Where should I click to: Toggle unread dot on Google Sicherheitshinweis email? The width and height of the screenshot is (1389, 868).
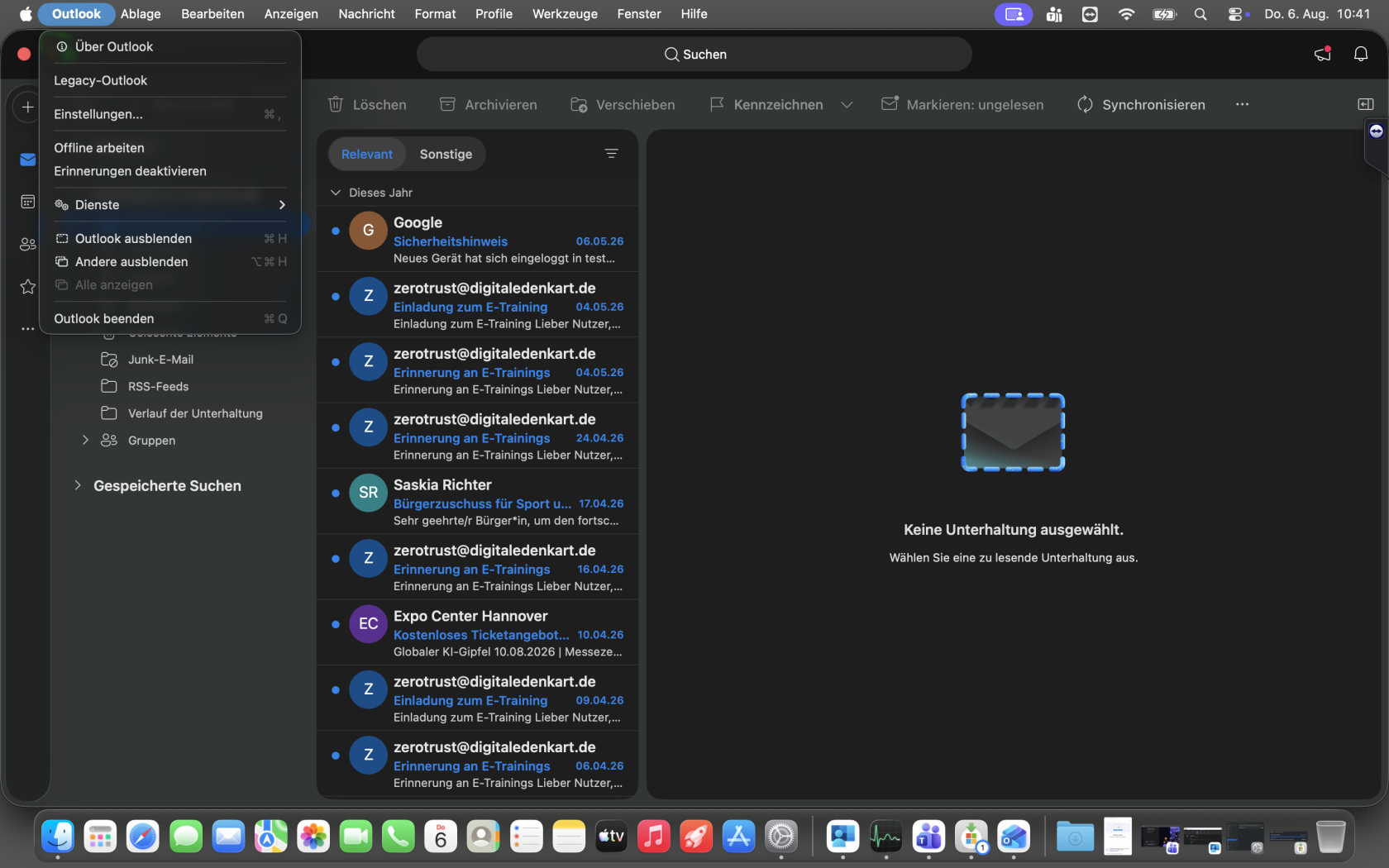pos(335,231)
